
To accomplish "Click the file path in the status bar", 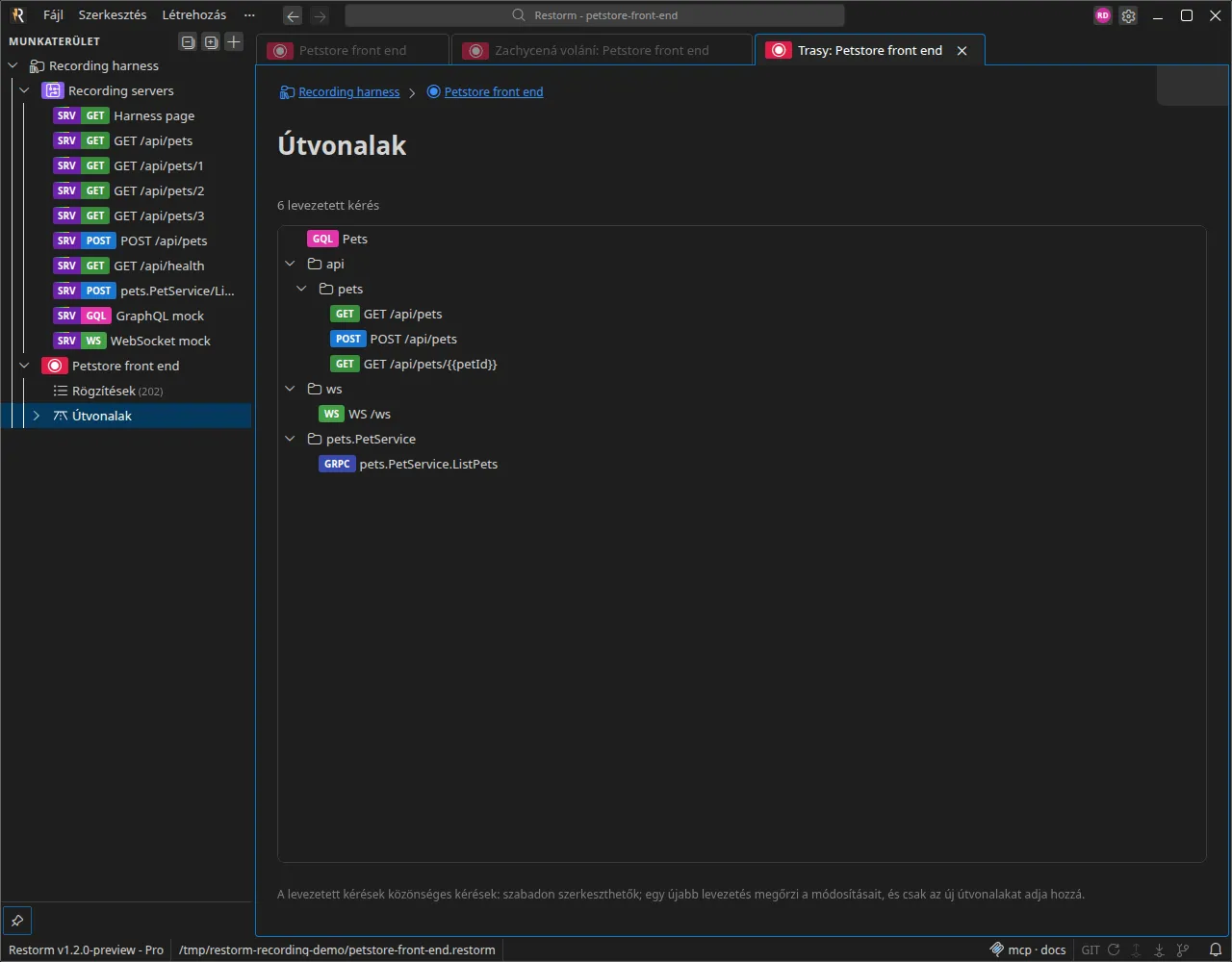I will [x=337, y=949].
